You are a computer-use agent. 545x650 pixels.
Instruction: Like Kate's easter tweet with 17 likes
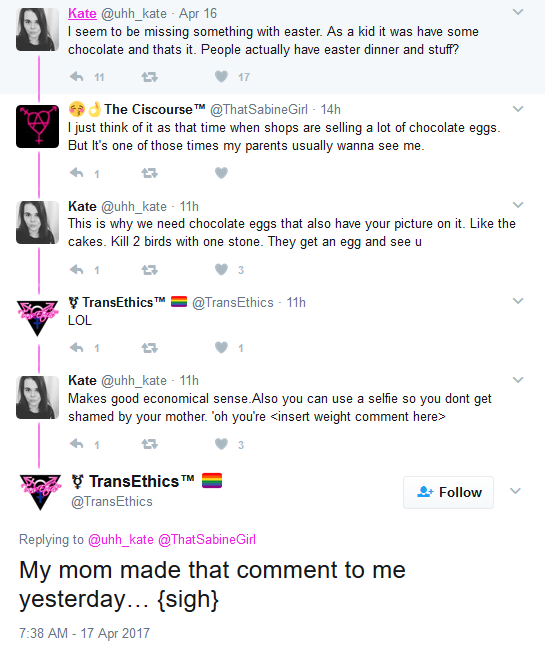[221, 76]
